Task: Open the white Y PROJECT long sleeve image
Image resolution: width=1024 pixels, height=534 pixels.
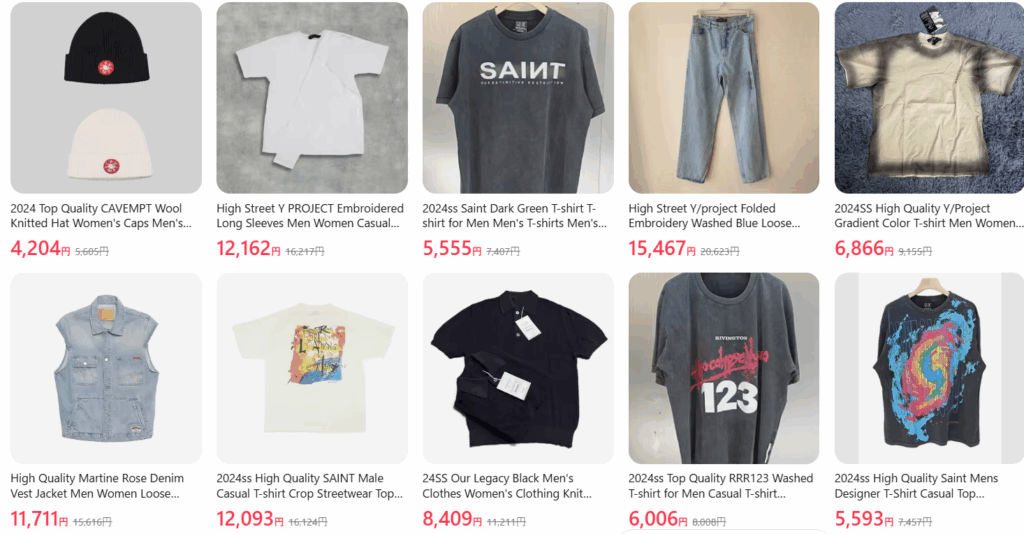Action: (x=312, y=98)
